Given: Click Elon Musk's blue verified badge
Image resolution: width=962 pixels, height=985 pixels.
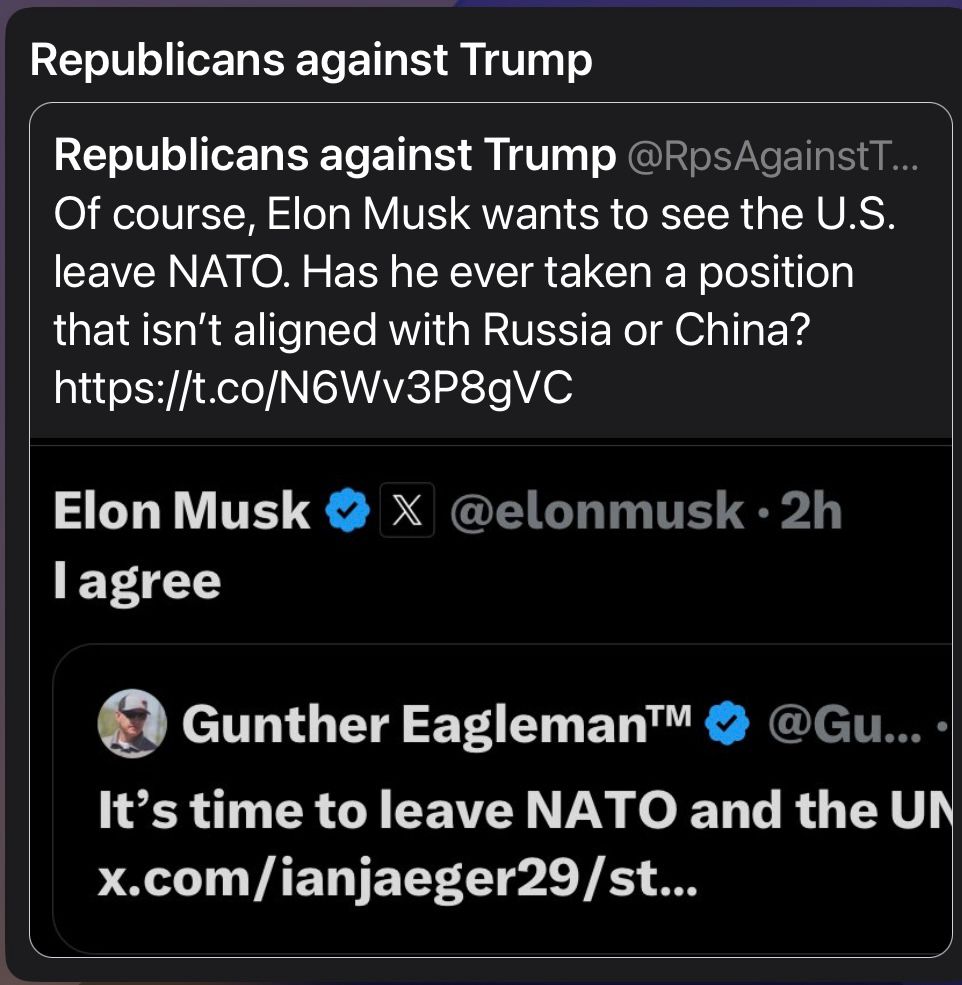Looking at the screenshot, I should tap(347, 510).
